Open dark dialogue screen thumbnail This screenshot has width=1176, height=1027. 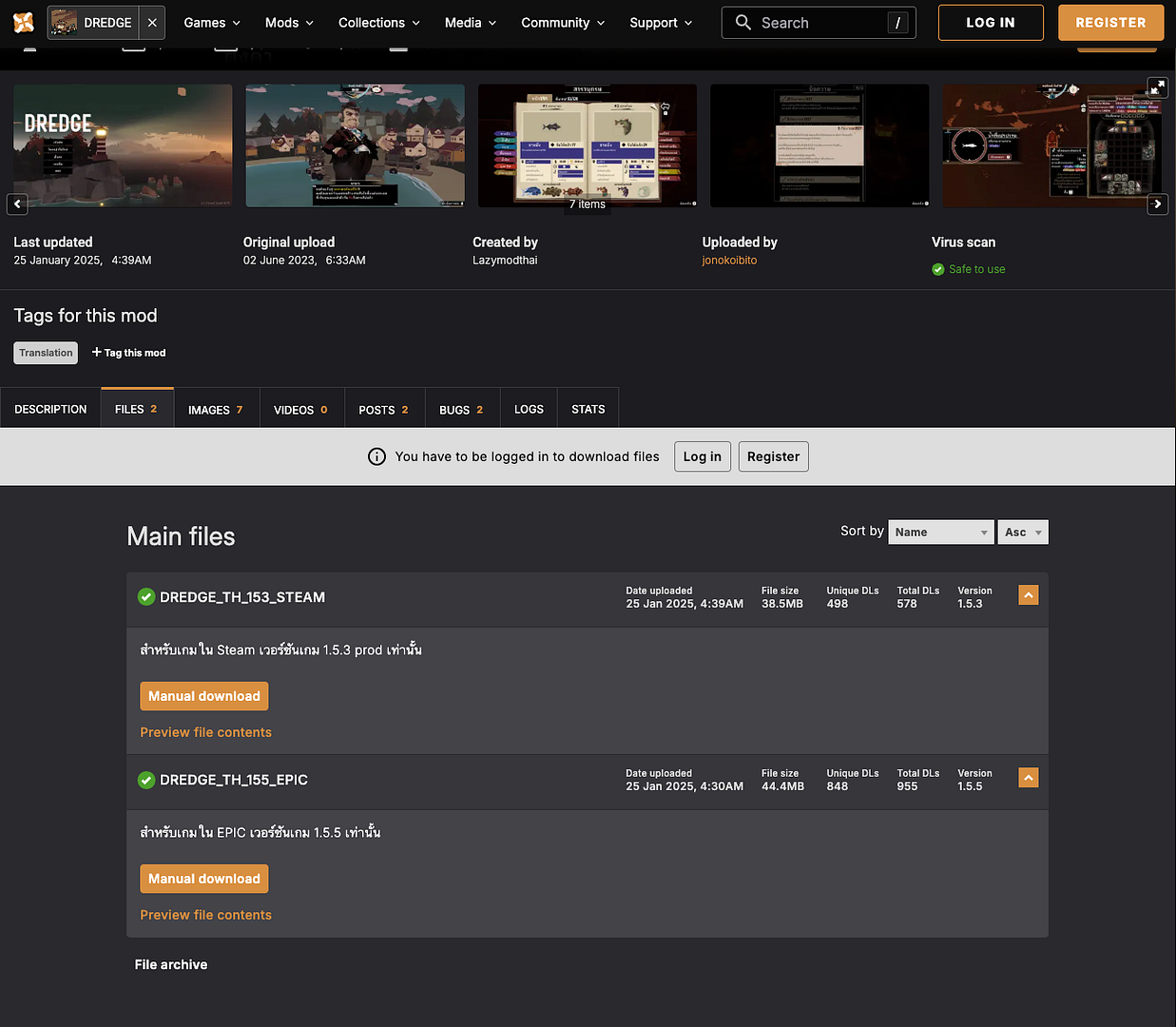click(x=819, y=145)
